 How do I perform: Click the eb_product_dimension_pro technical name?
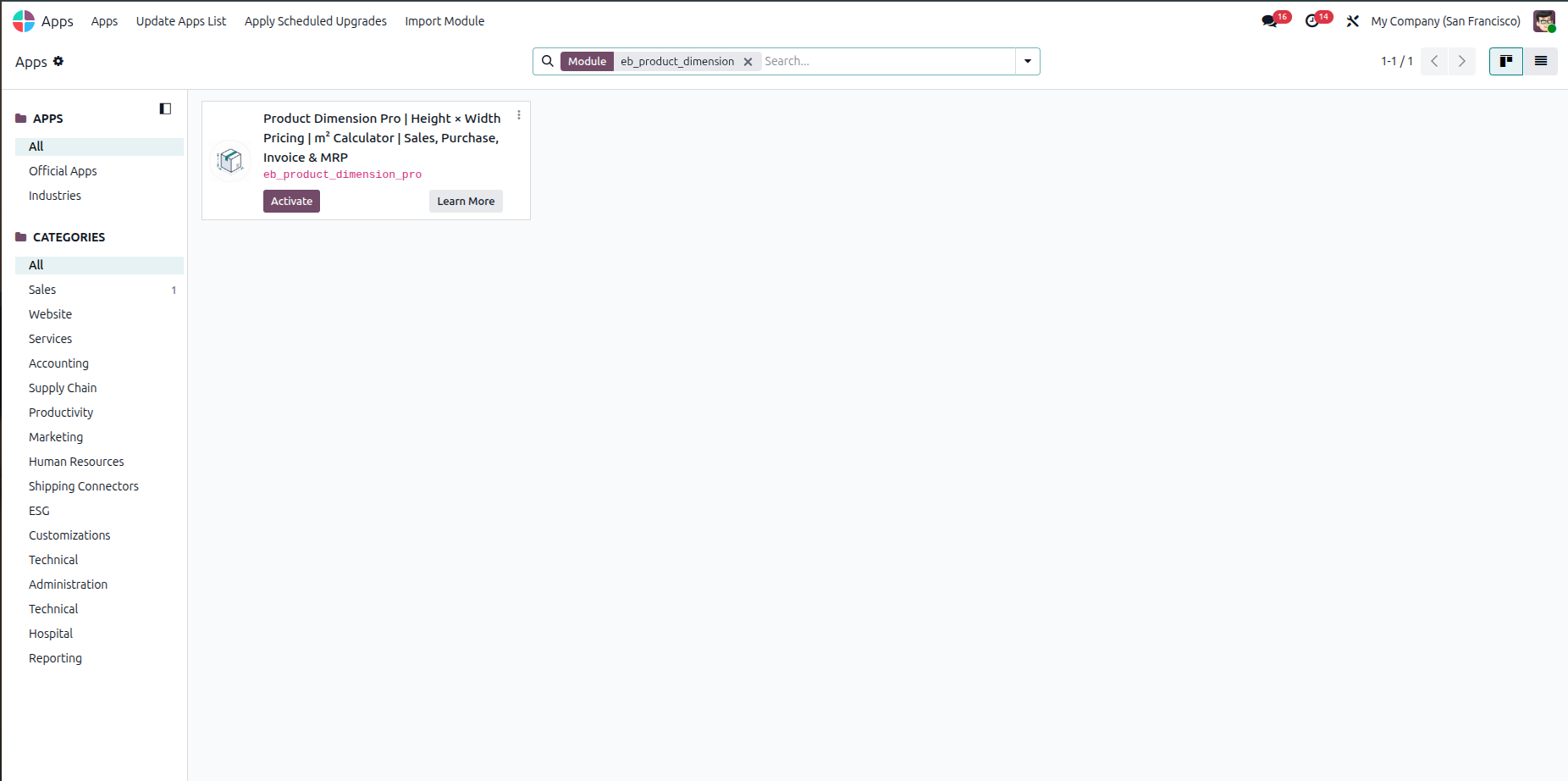coord(342,174)
